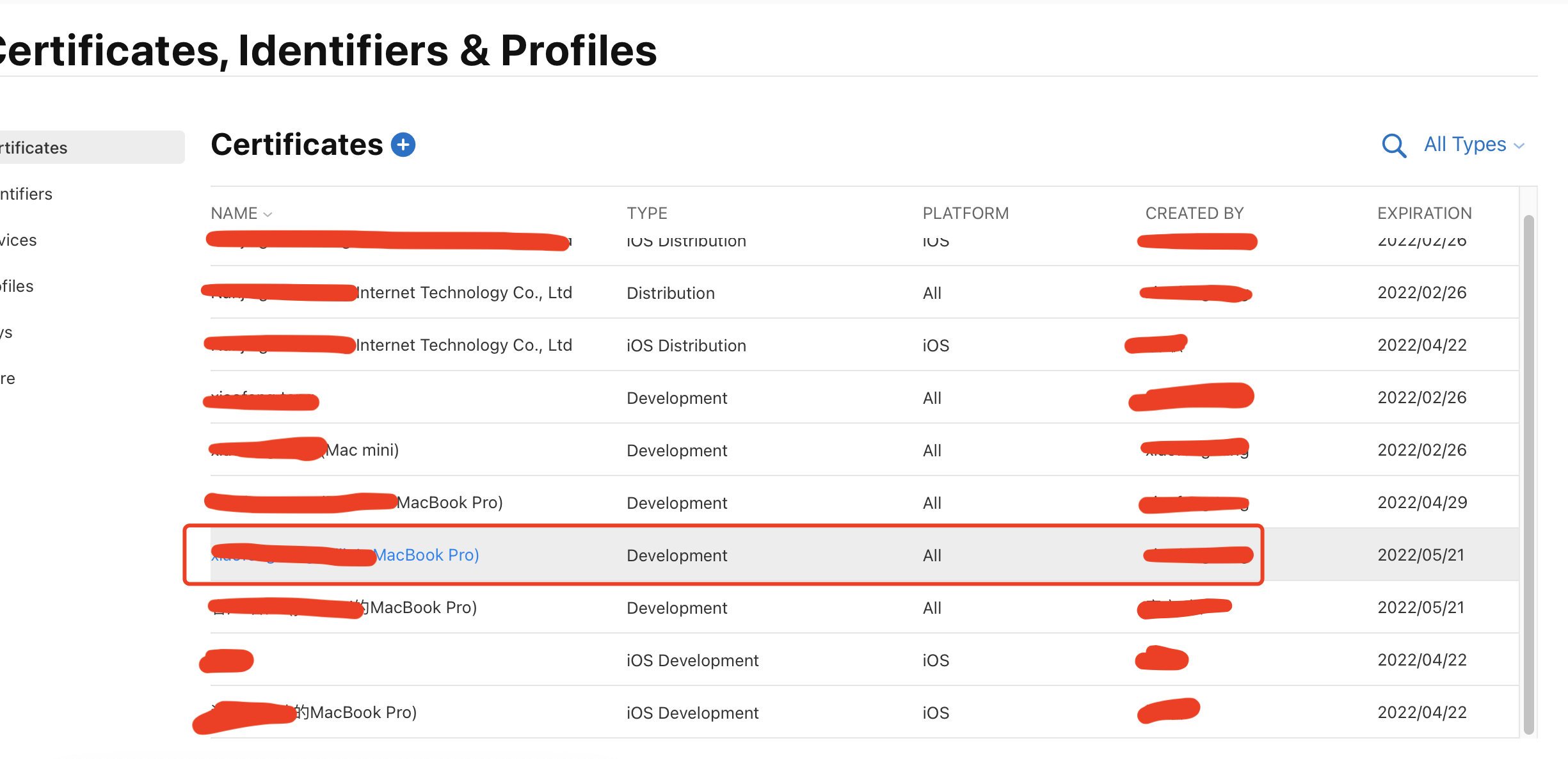Open MacBook Pro certificate expiring 2022/04/29
1568x759 pixels.
click(x=449, y=502)
